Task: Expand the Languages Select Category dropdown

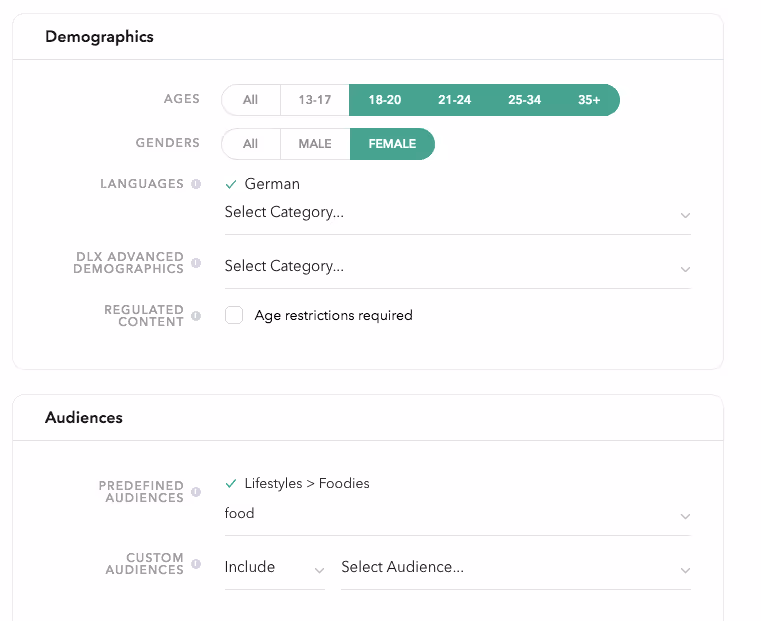Action: click(457, 213)
